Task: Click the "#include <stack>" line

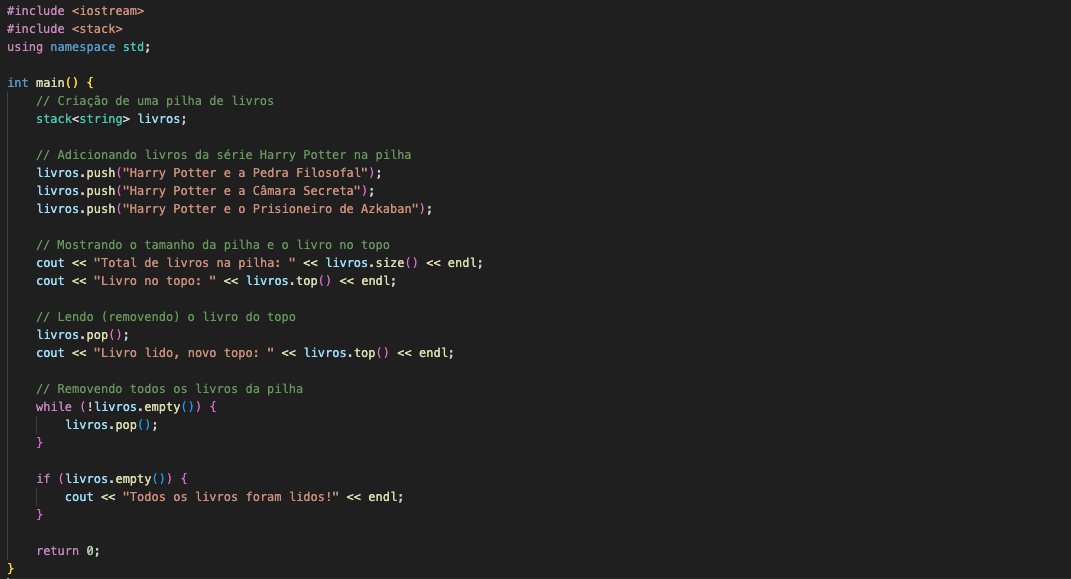Action: 65,29
